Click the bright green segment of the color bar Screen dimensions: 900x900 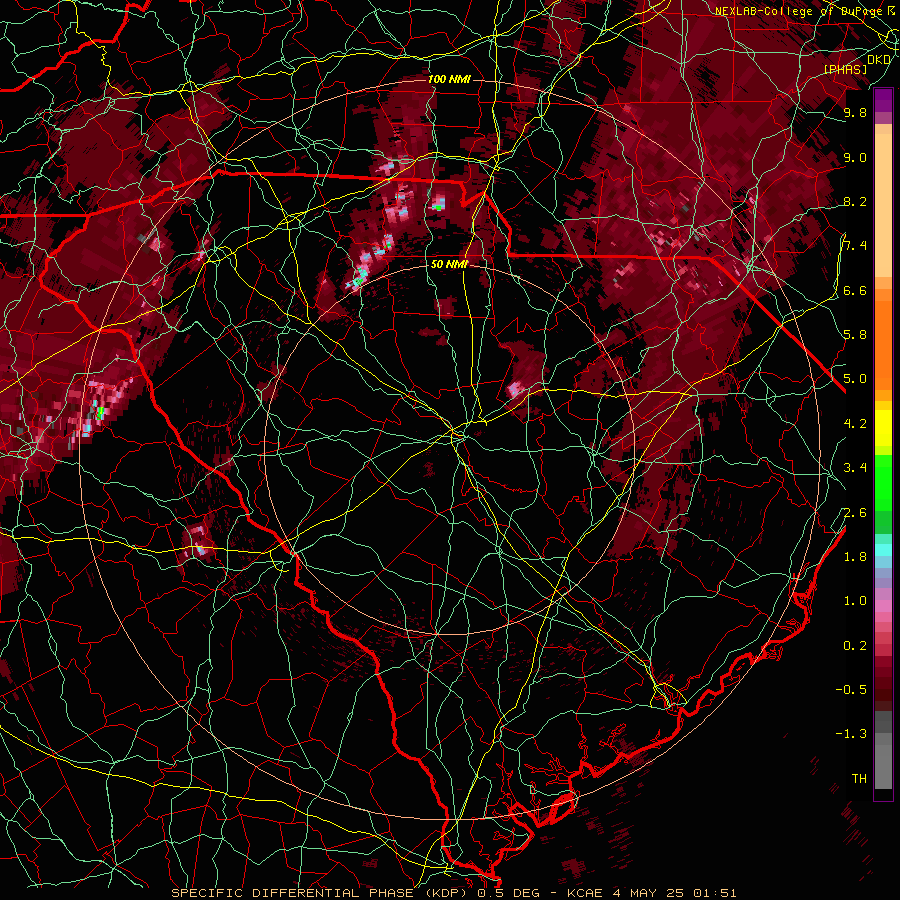coord(883,482)
